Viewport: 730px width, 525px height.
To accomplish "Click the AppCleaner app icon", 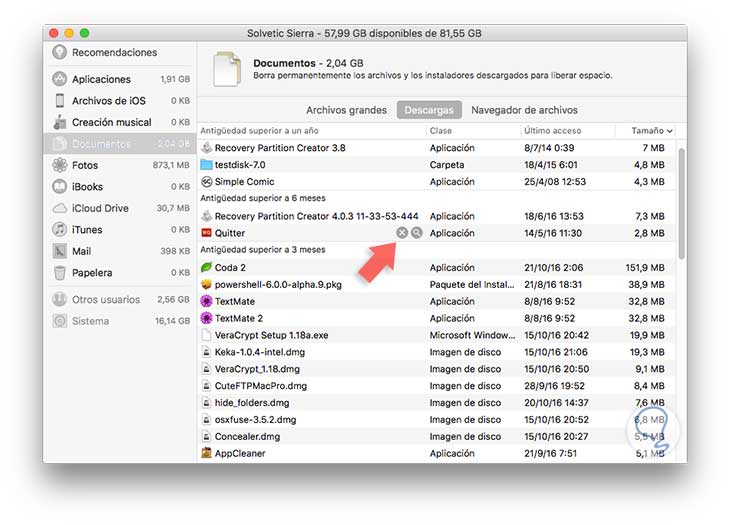I will click(x=206, y=453).
